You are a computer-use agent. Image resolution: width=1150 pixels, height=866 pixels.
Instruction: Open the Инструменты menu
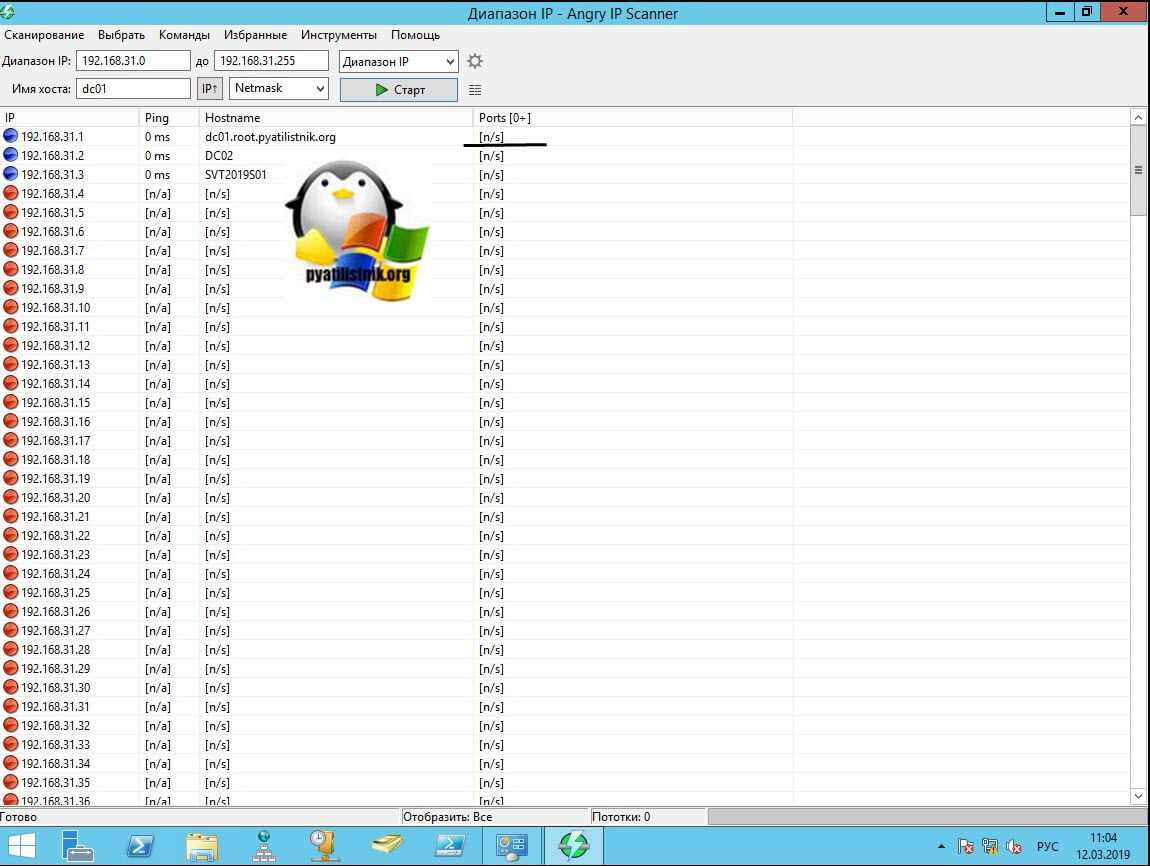coord(338,35)
